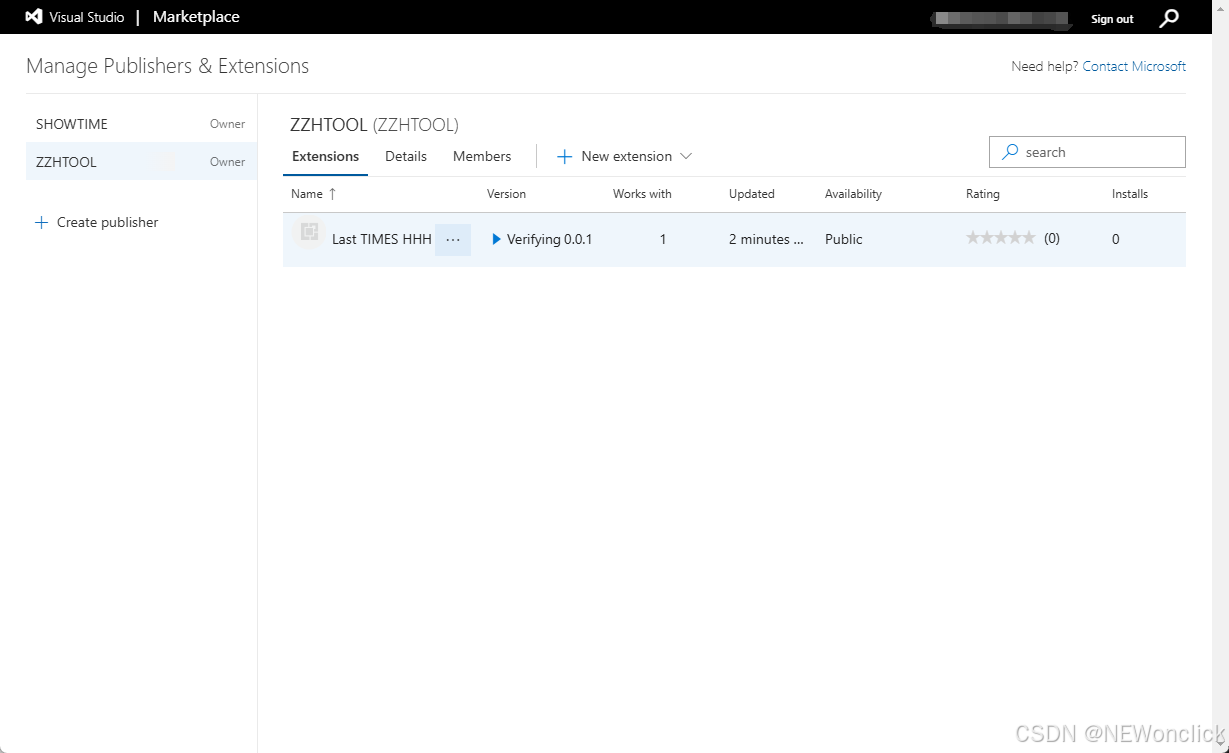The width and height of the screenshot is (1229, 753).
Task: Sort by the Version column header
Action: pyautogui.click(x=506, y=194)
